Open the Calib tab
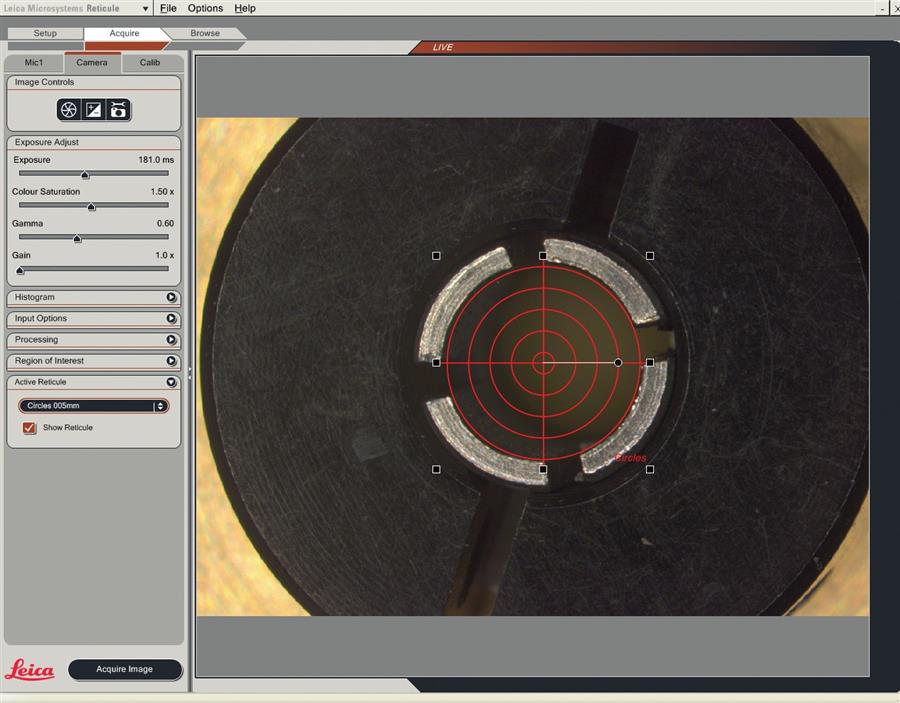 [150, 63]
